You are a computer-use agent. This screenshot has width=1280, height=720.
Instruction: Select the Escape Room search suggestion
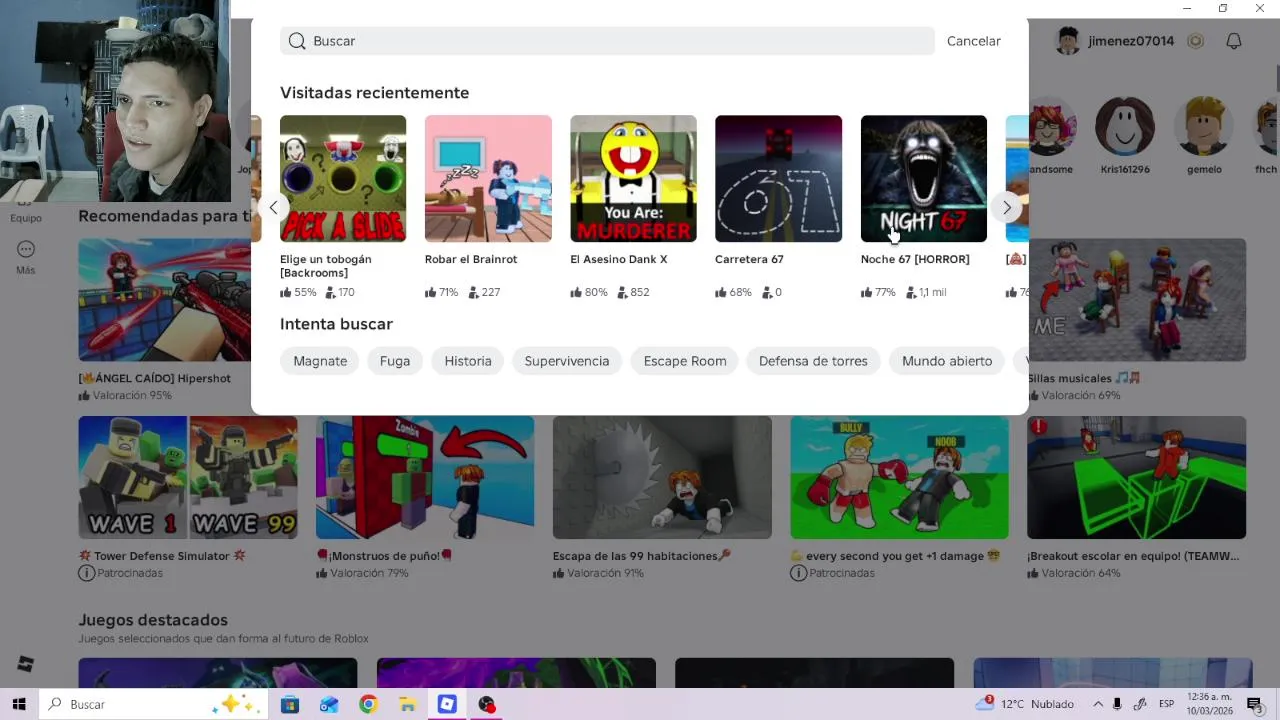coord(685,361)
